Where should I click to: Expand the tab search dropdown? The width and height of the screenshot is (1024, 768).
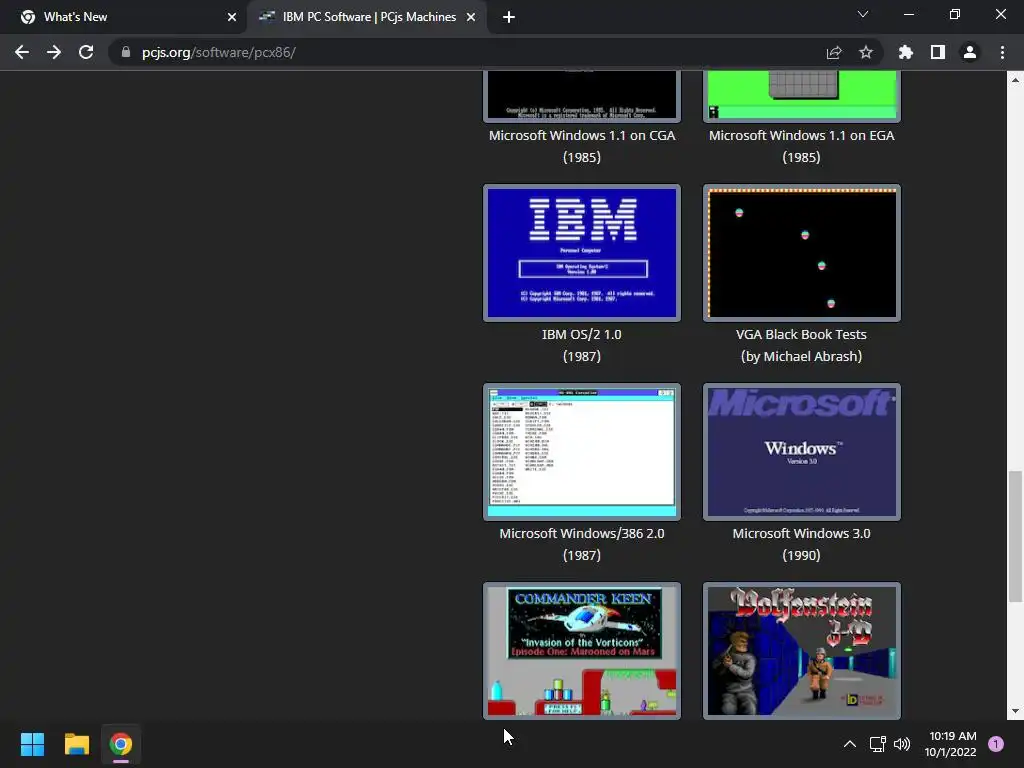pos(863,14)
